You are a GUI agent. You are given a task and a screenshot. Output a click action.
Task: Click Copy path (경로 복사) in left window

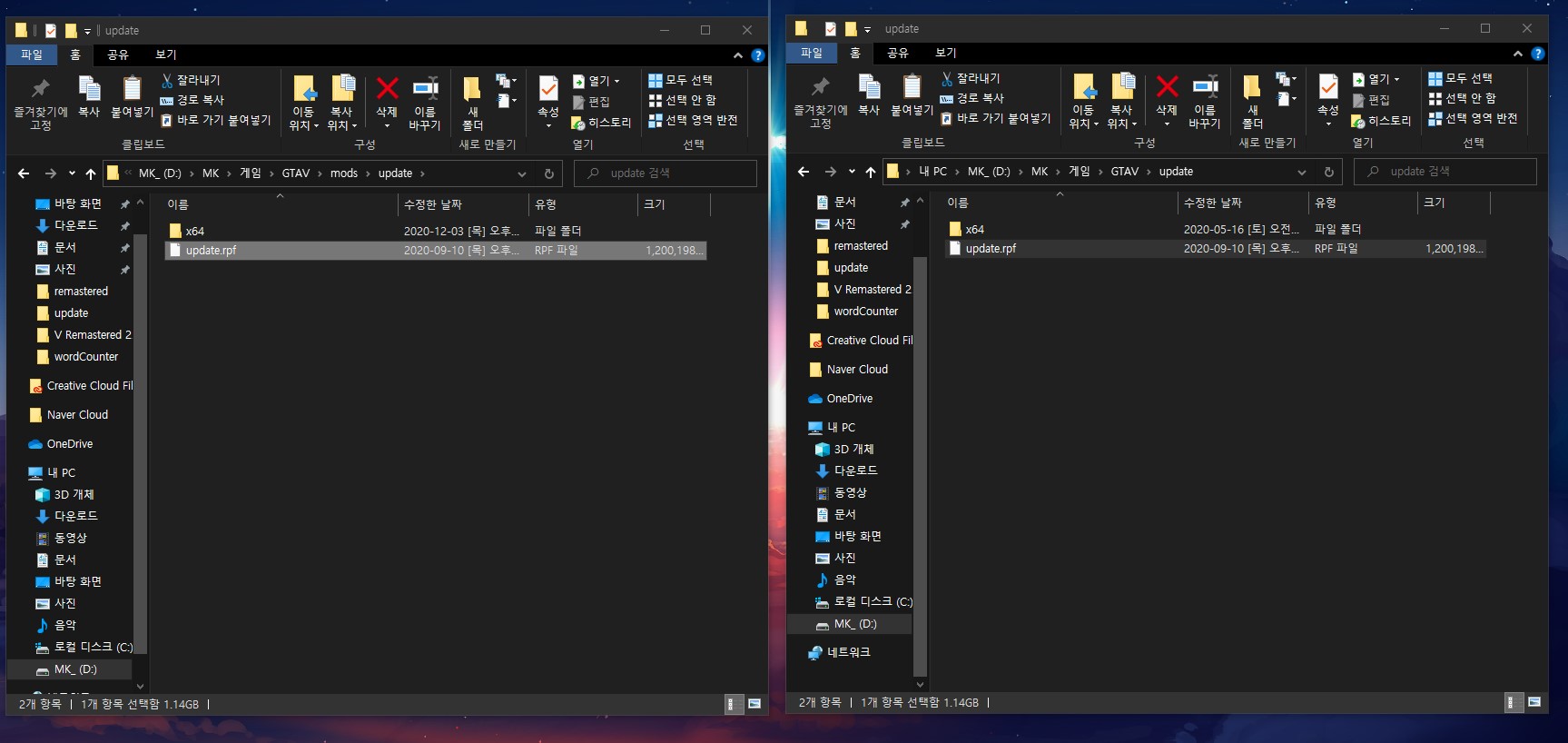click(x=192, y=100)
